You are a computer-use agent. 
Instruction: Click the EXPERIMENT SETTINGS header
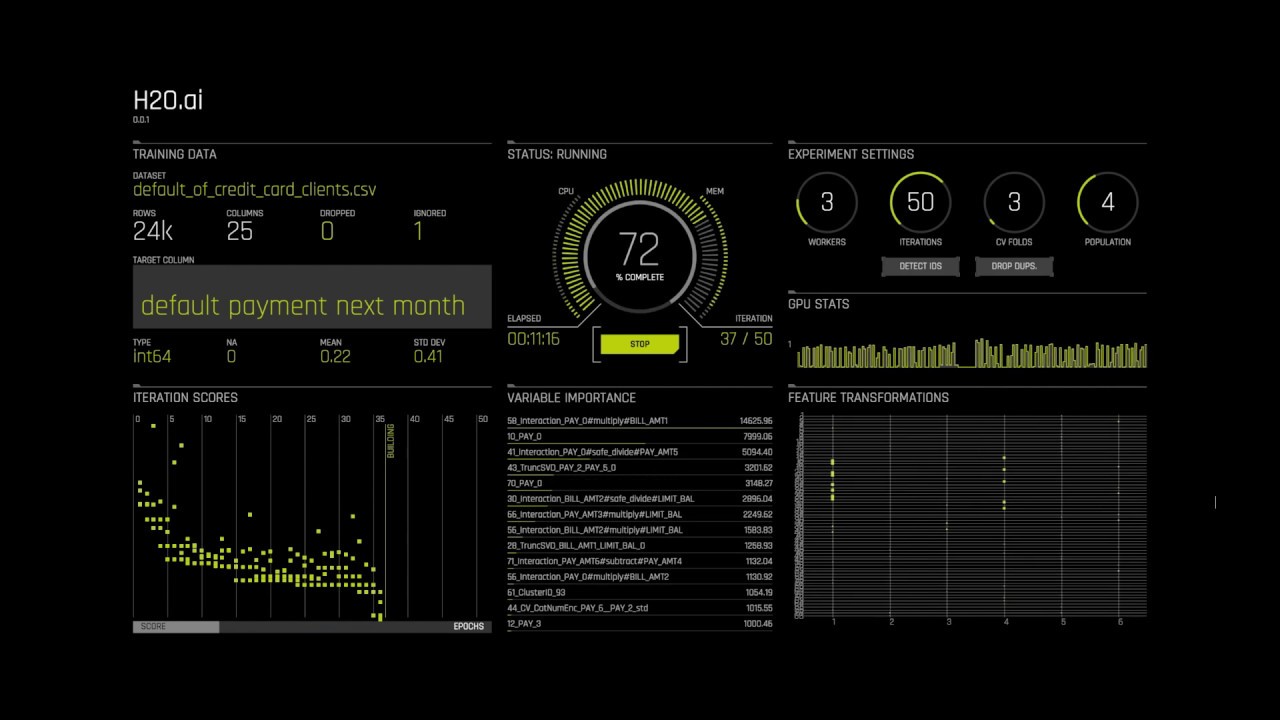851,154
